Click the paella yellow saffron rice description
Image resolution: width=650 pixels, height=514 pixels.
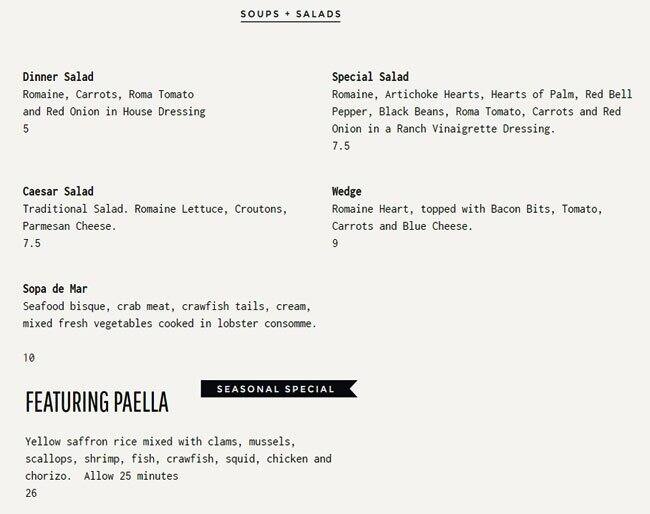[177, 459]
